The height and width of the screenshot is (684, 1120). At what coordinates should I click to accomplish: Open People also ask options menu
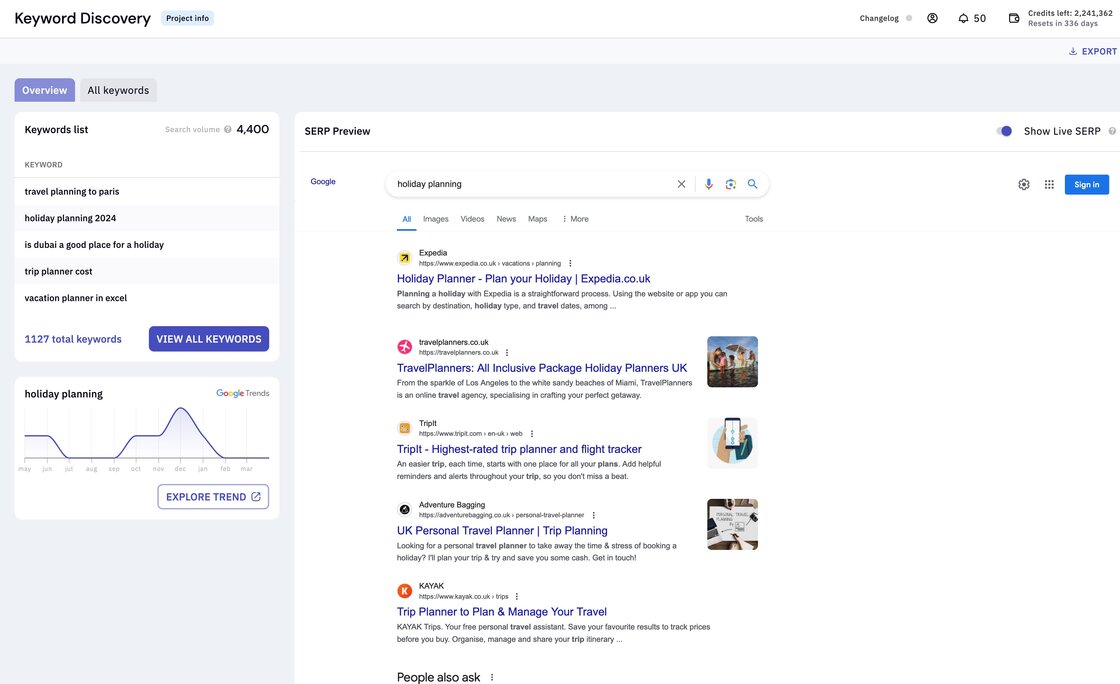(x=492, y=677)
